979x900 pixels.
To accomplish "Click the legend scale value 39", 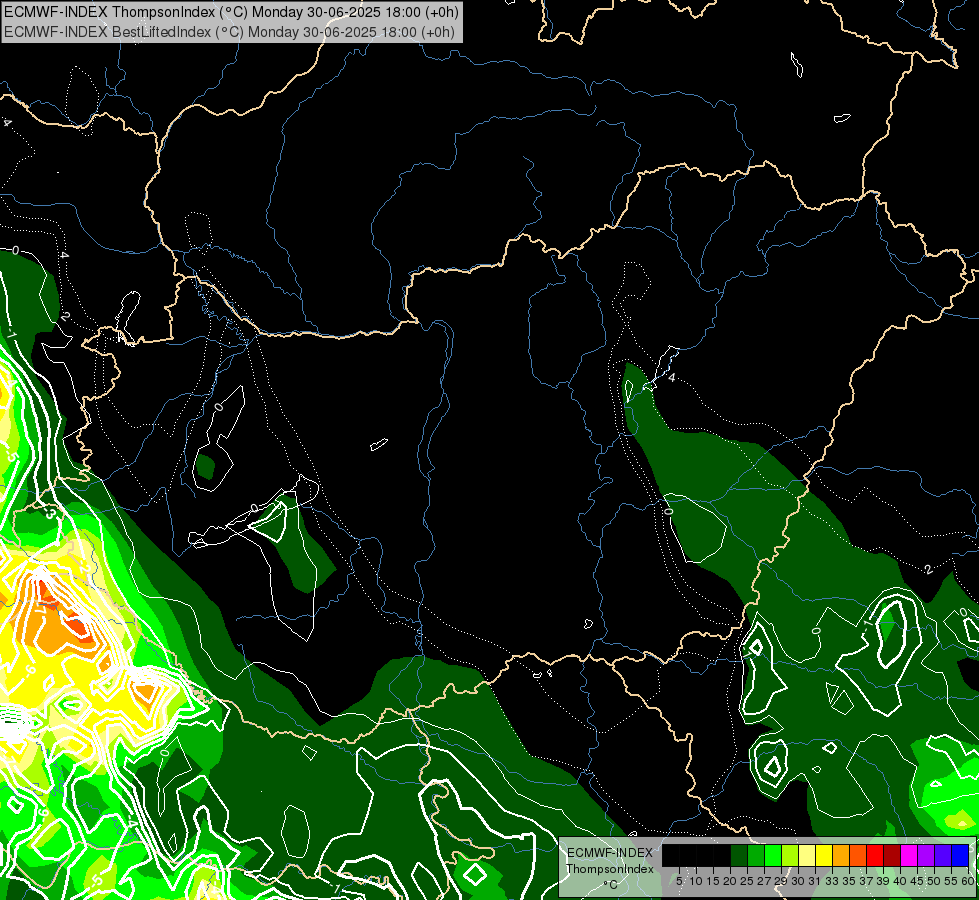I will pos(883,881).
